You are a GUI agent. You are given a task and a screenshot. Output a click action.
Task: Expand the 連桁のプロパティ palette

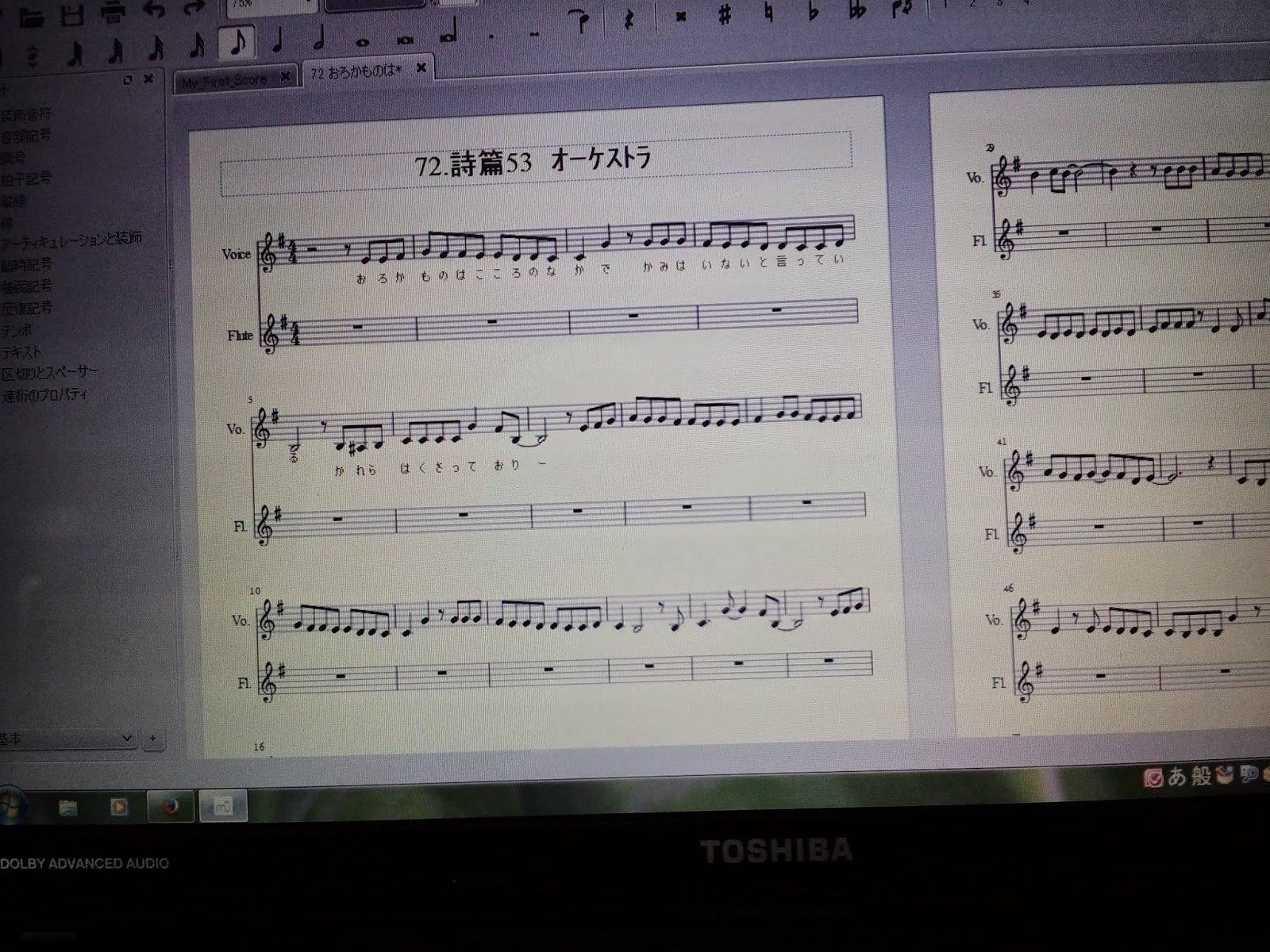coord(44,394)
